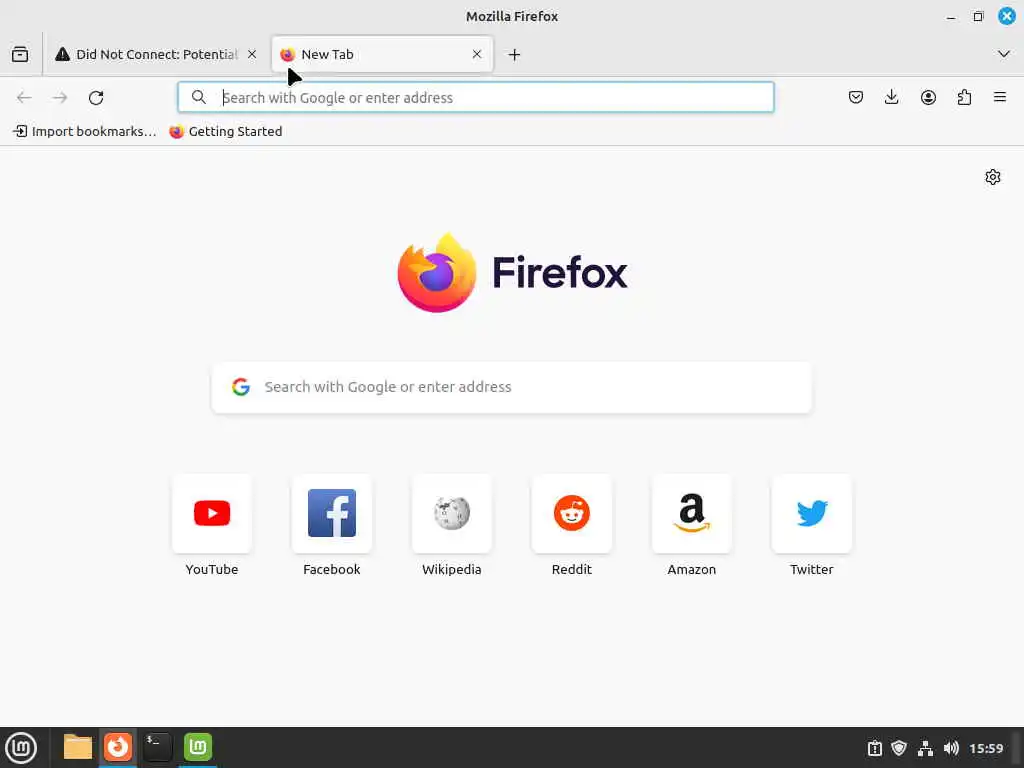Viewport: 1024px width, 768px height.
Task: Open the application hamburger menu
Action: (x=1000, y=97)
